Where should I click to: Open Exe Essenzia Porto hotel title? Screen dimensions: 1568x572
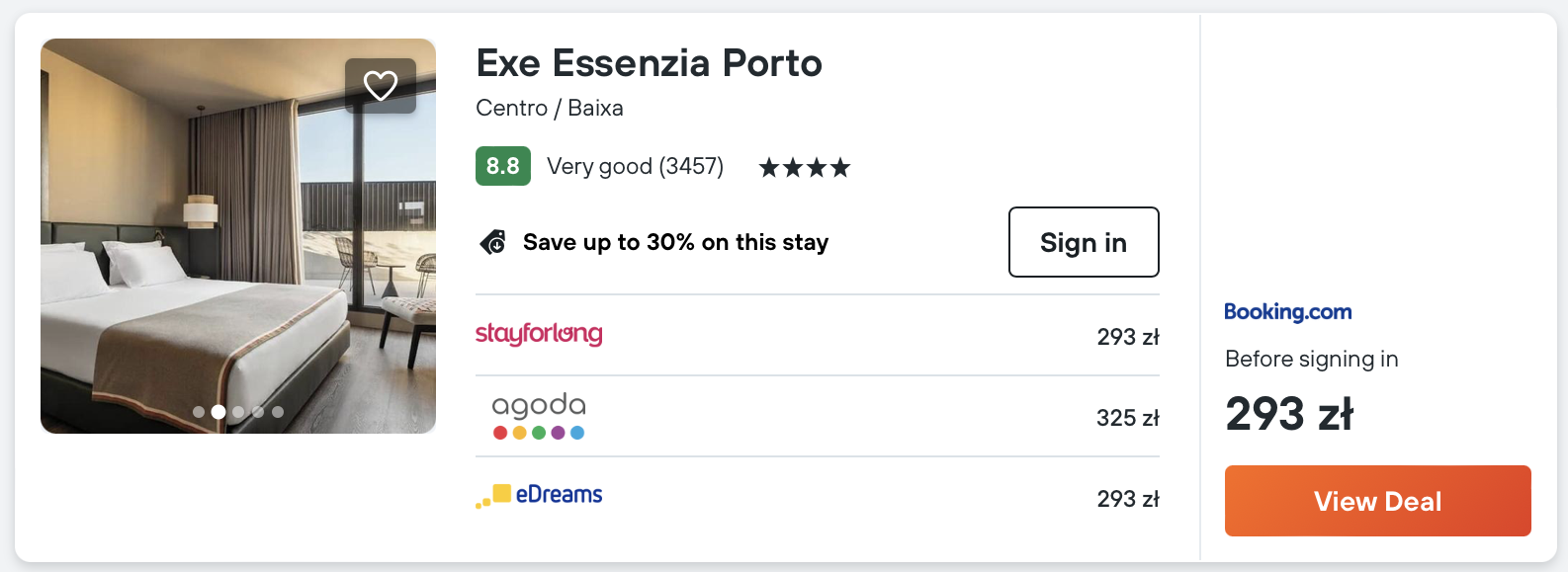(649, 63)
